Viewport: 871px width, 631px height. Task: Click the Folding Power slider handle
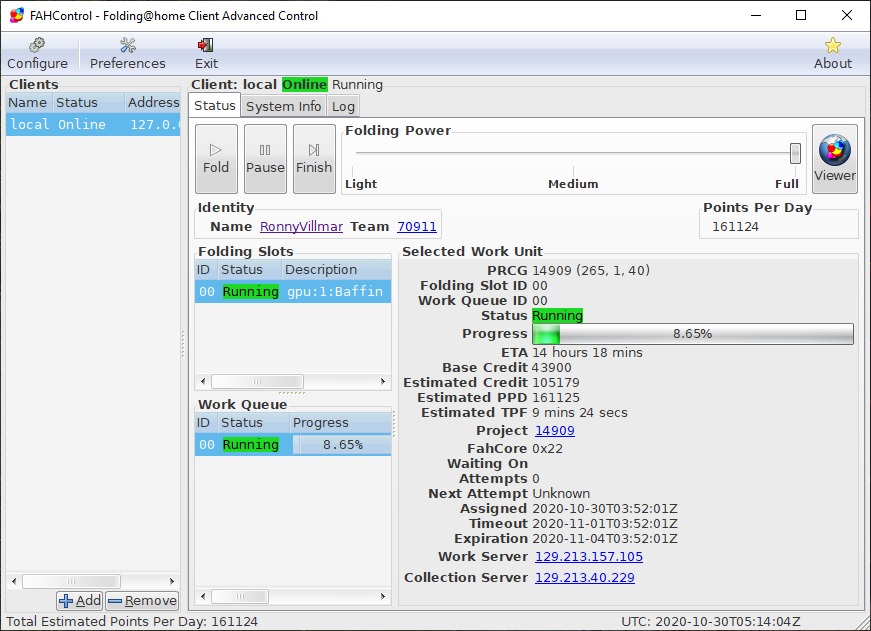795,153
